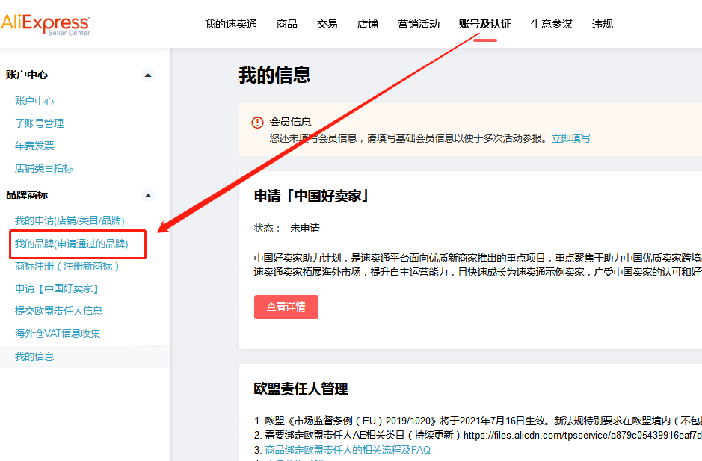Open the 营销活动 menu

(x=417, y=23)
